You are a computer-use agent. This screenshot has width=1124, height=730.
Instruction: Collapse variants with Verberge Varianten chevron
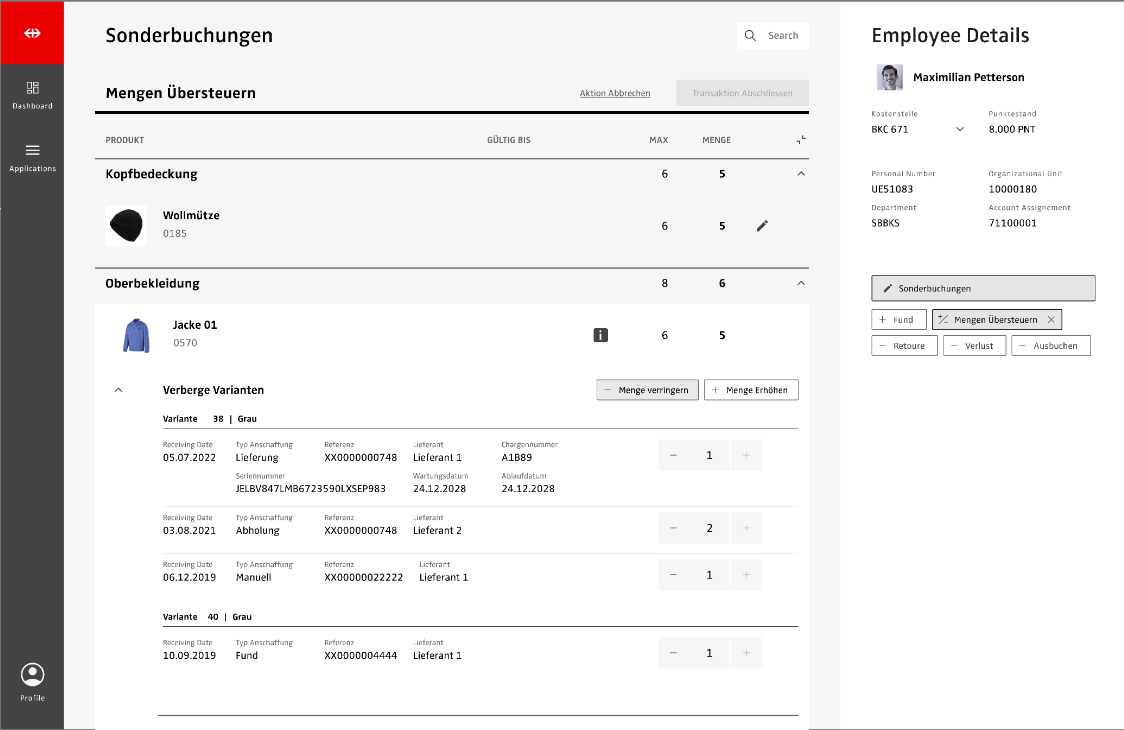pyautogui.click(x=119, y=390)
